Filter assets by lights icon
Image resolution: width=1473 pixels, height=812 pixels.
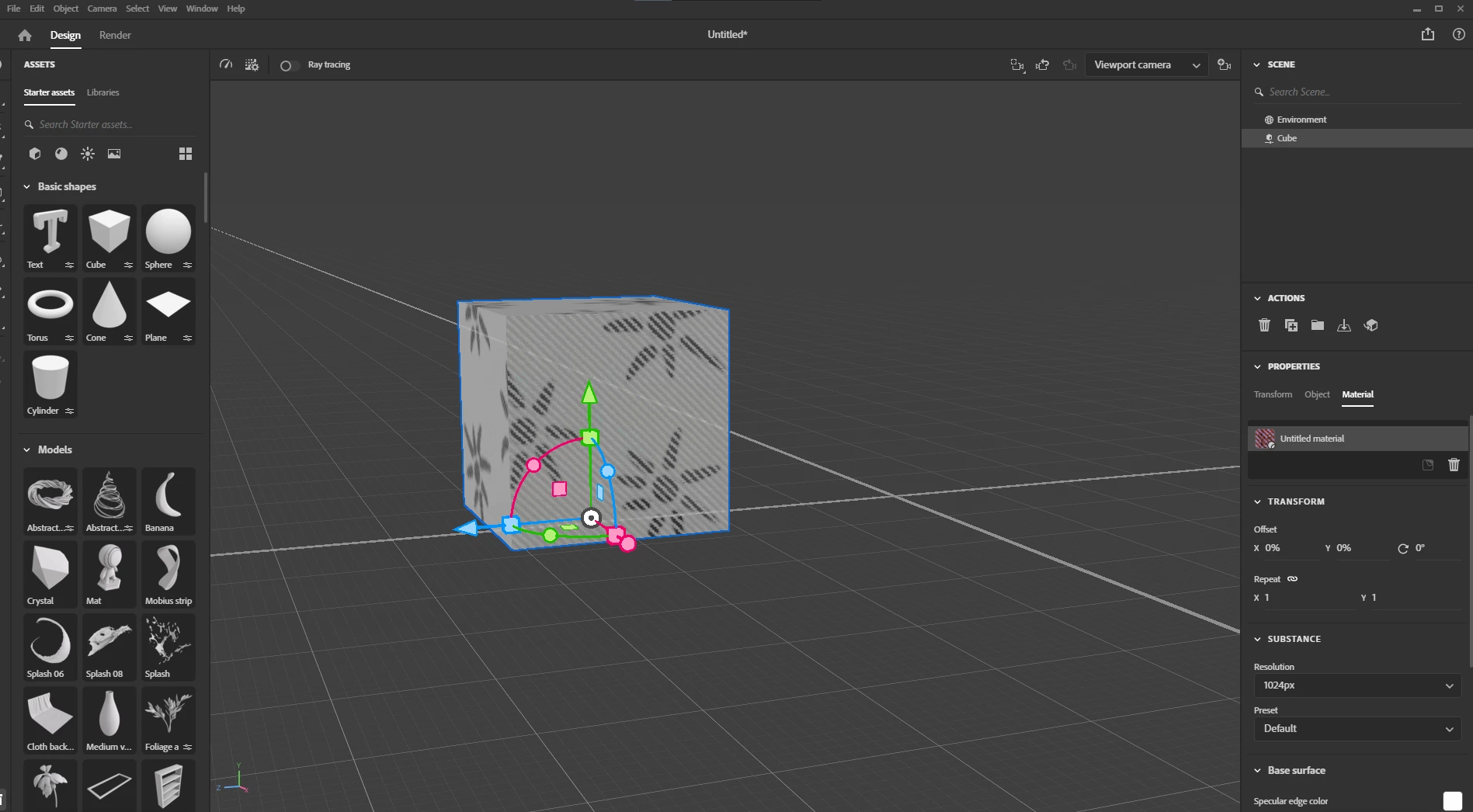tap(88, 154)
